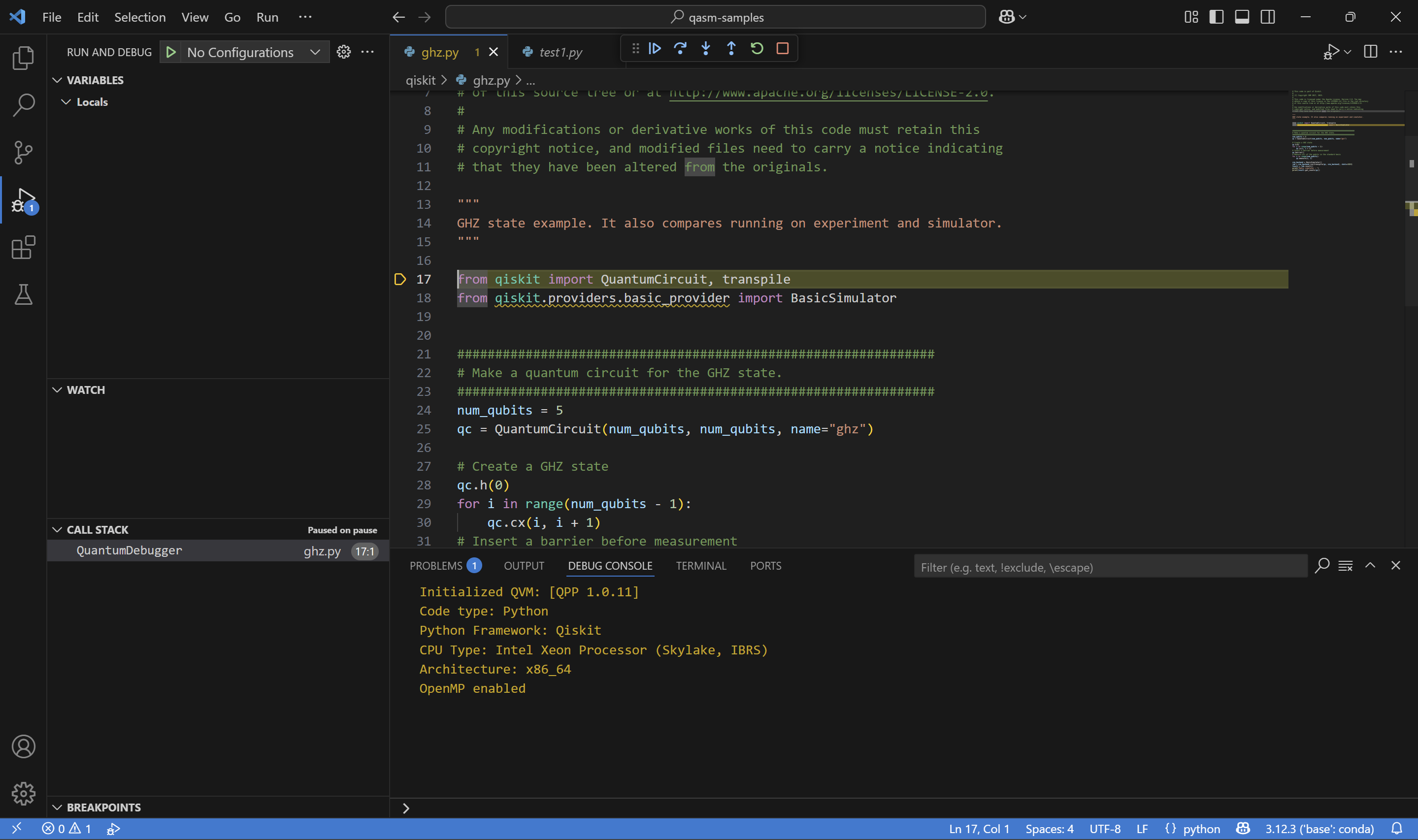Viewport: 1418px width, 840px height.
Task: Open the Testing flask icon
Action: 23,294
